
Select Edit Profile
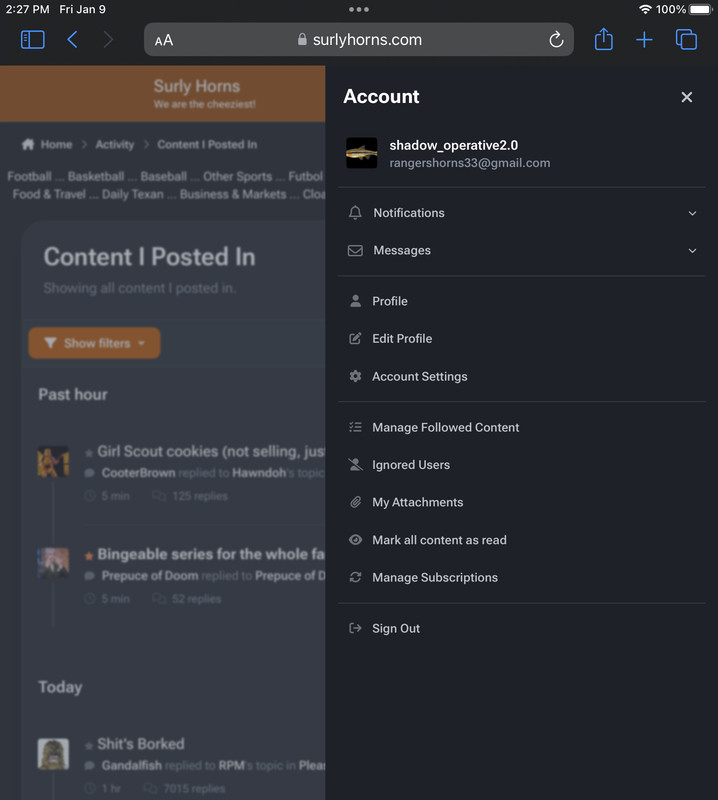(522, 338)
